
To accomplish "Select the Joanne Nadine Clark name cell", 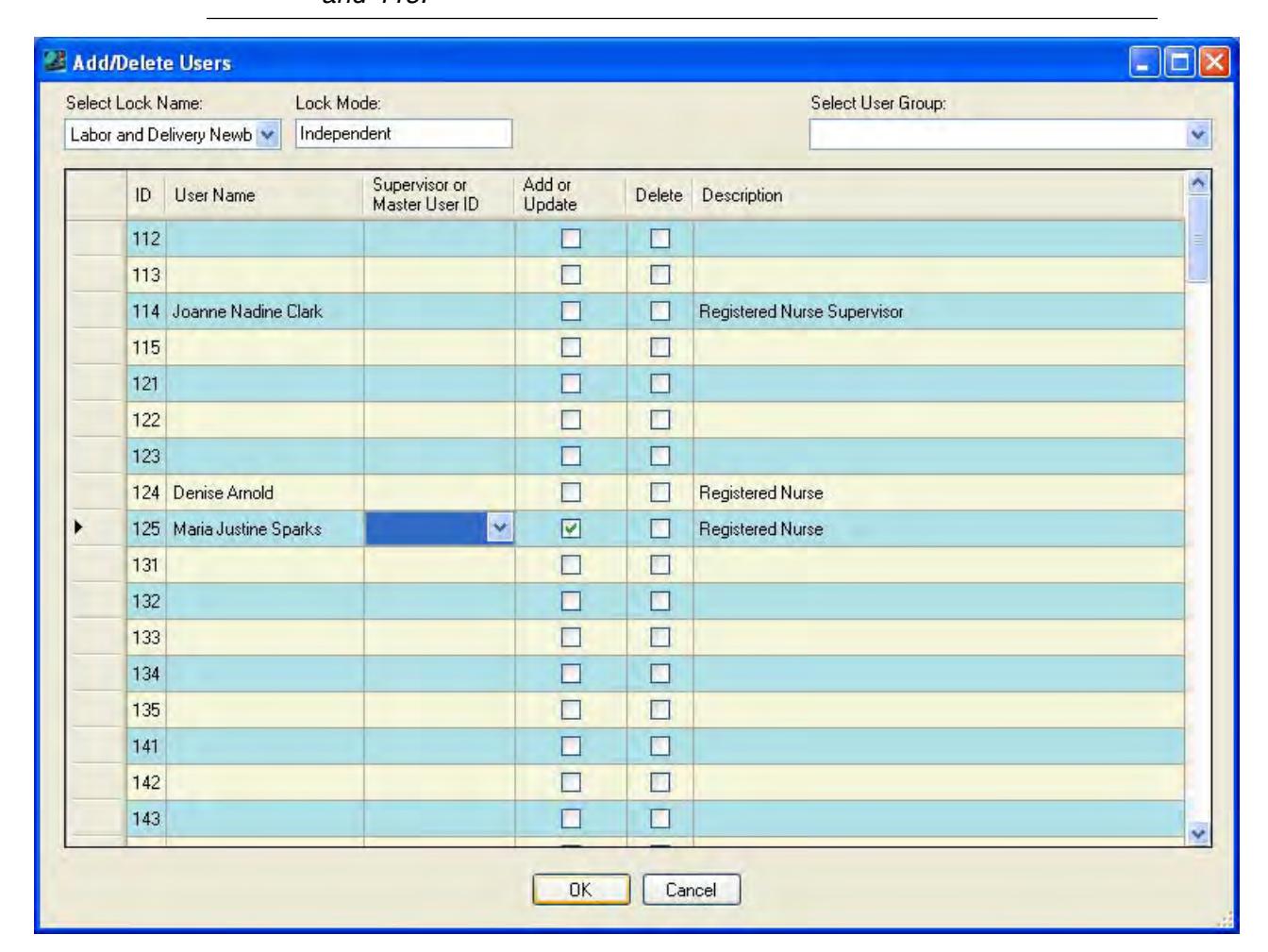I will point(265,311).
